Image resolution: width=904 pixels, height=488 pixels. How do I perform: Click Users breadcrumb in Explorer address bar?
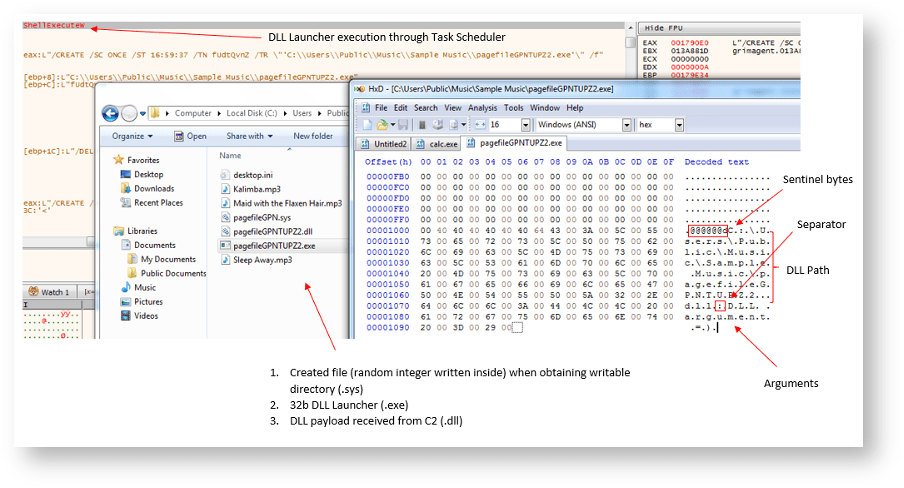click(302, 114)
